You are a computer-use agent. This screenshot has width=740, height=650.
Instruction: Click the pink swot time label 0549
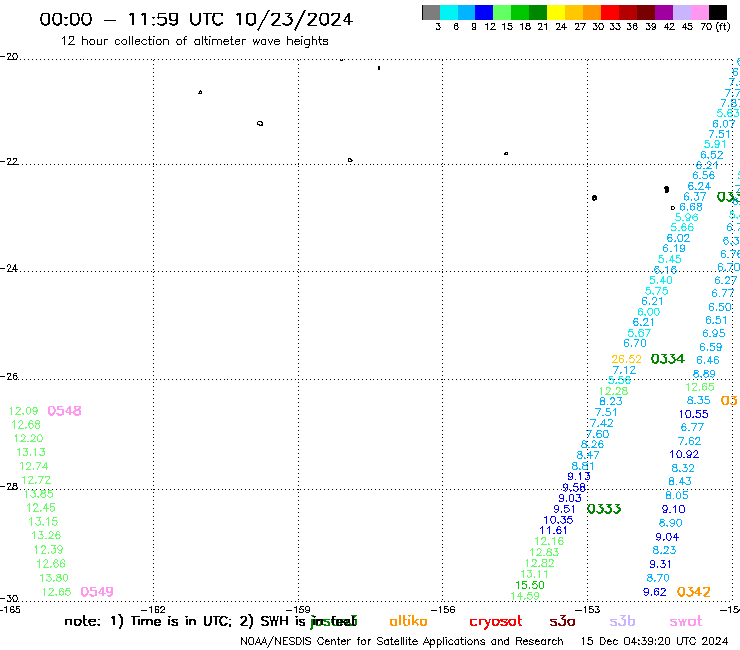tap(97, 592)
